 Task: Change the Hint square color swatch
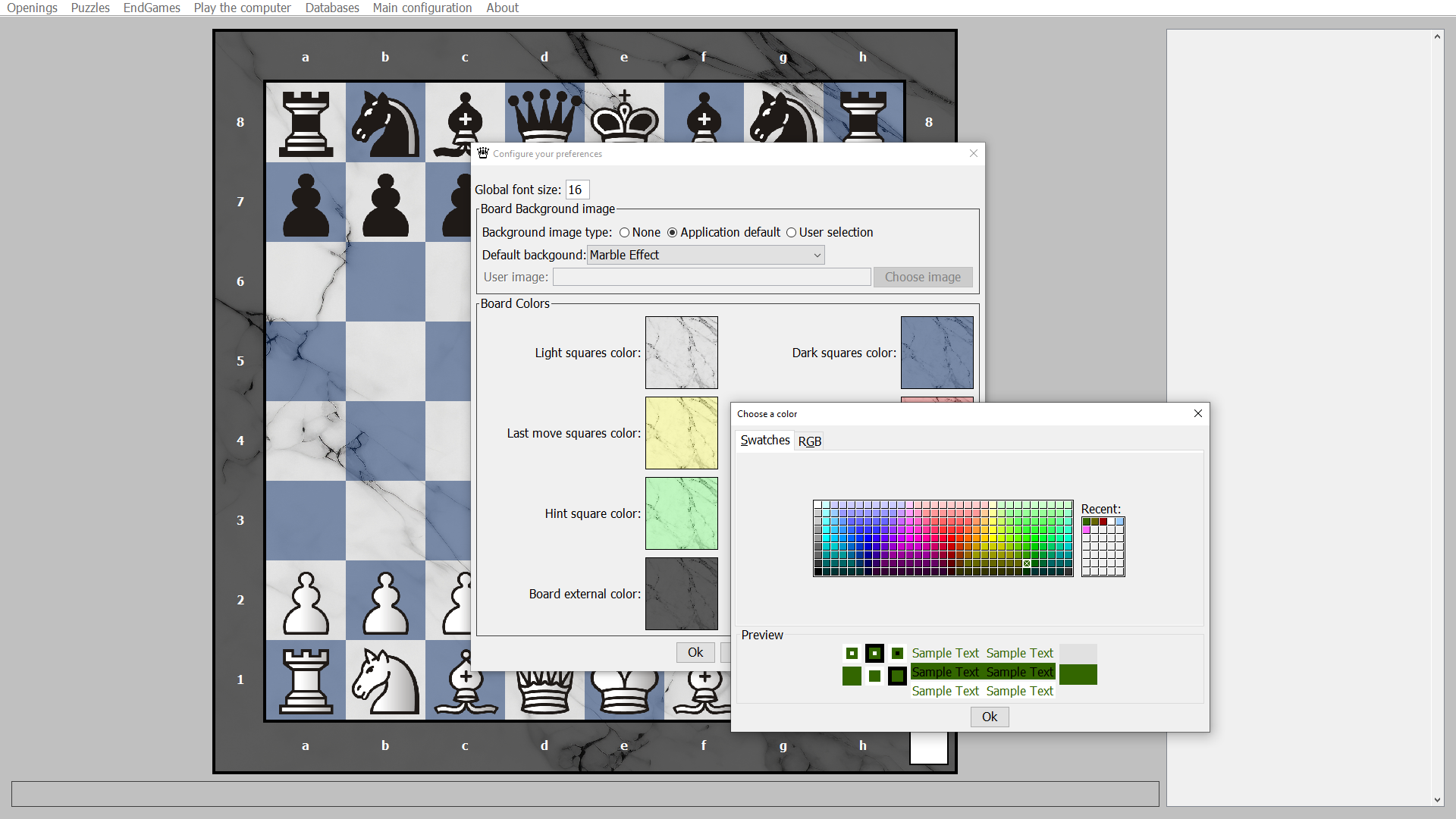[681, 513]
